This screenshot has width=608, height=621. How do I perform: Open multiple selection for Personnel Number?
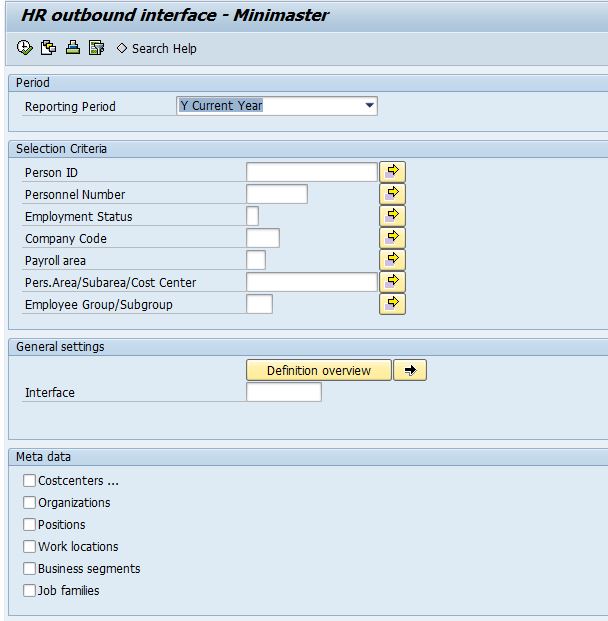392,194
